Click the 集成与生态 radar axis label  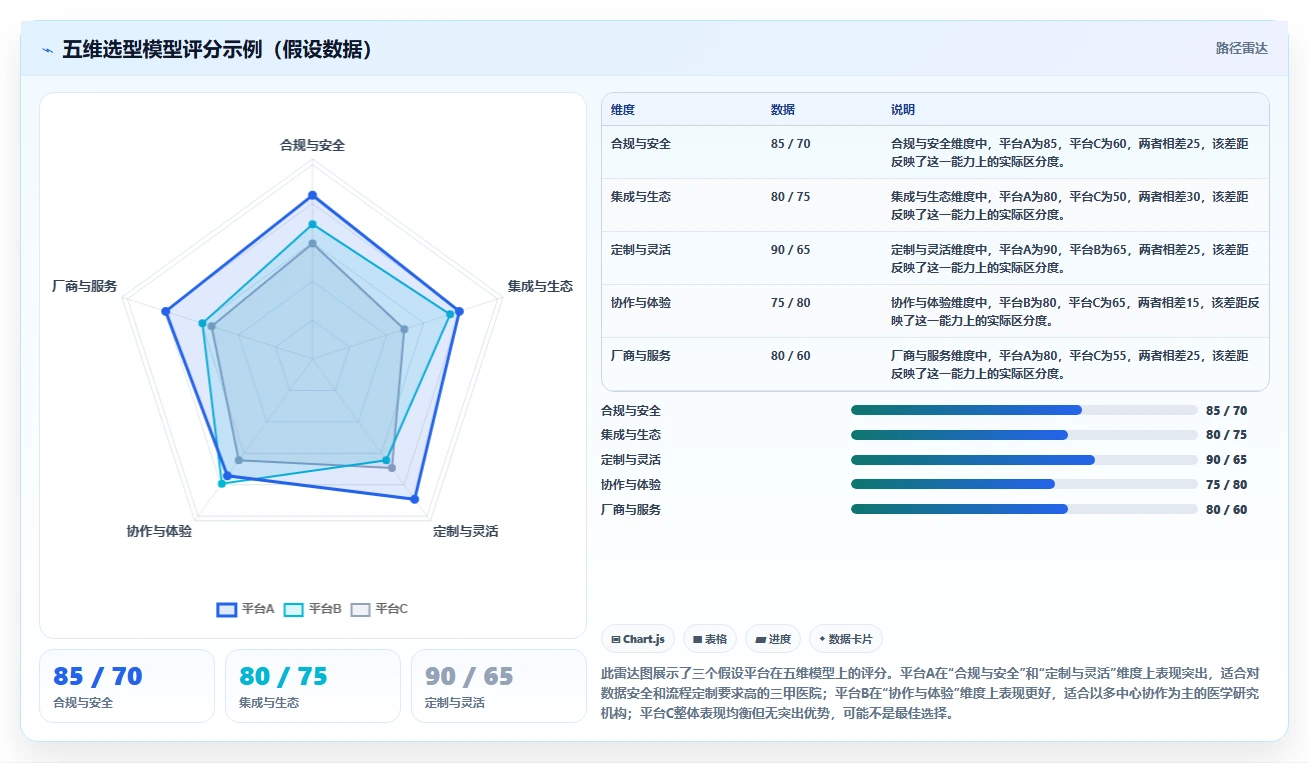540,286
